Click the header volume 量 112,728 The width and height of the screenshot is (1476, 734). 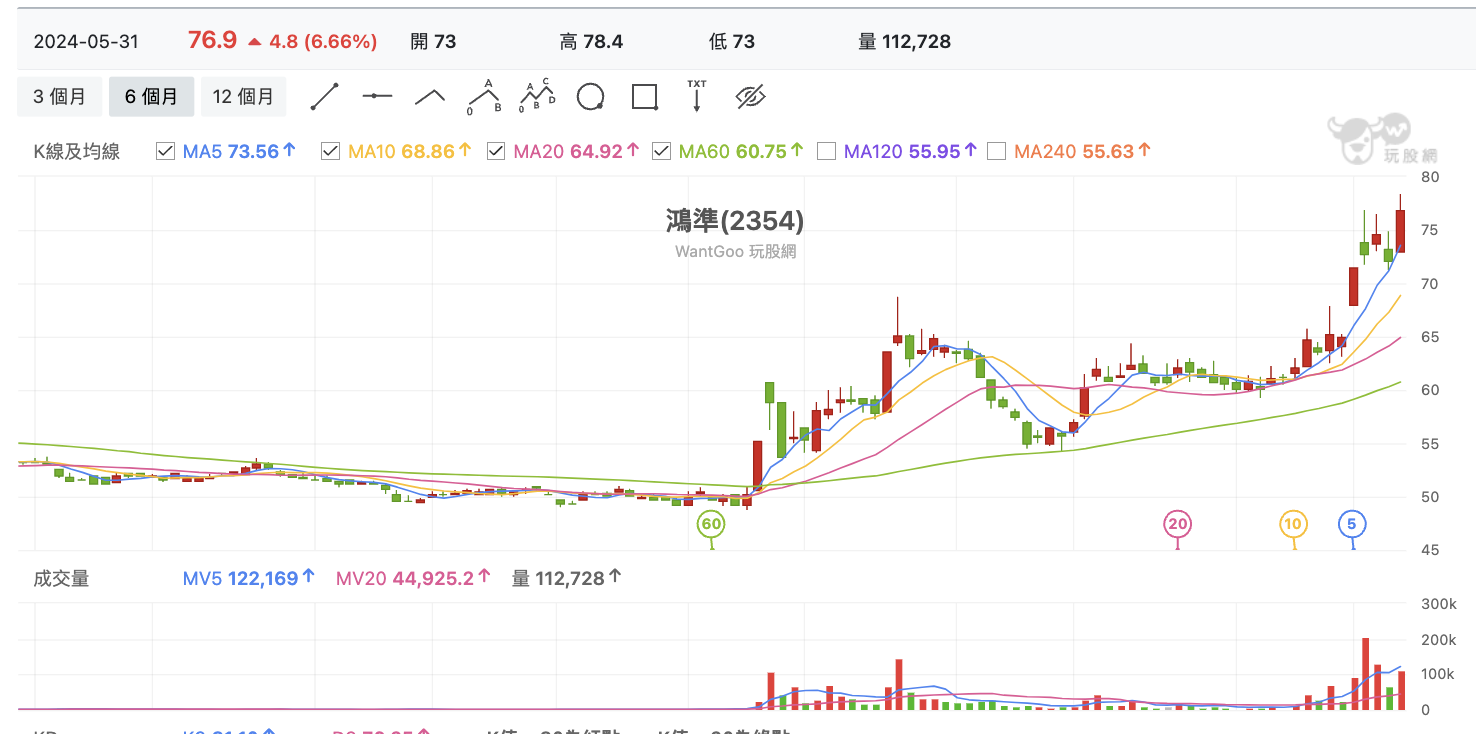904,42
